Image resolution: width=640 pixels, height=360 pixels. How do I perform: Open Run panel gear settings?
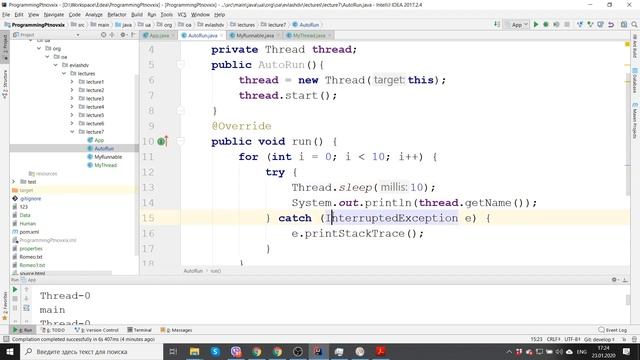[x=614, y=280]
